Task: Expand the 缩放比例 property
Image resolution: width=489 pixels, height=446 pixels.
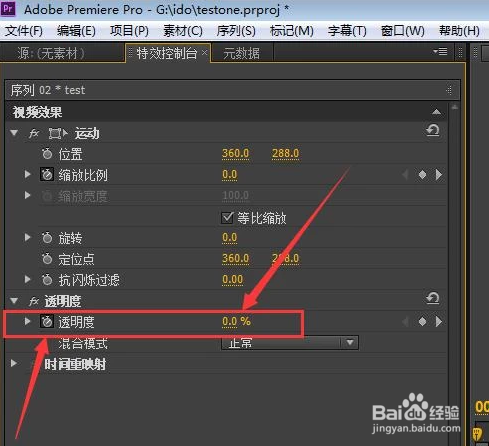Action: pos(28,174)
